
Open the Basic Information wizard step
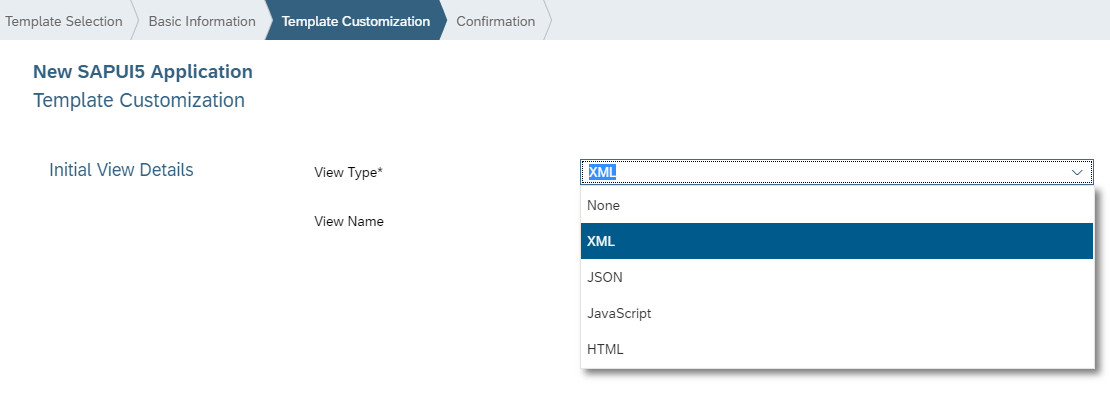[202, 21]
